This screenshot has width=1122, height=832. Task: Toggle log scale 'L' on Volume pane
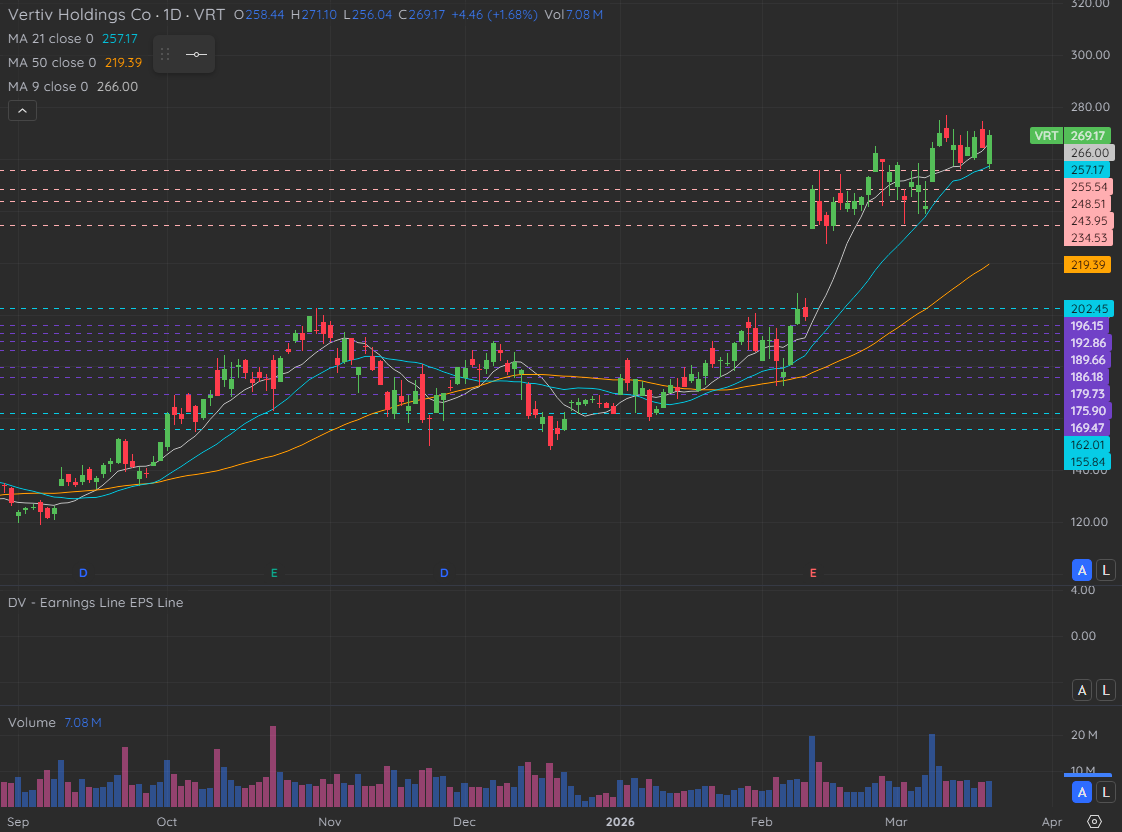pos(1106,793)
